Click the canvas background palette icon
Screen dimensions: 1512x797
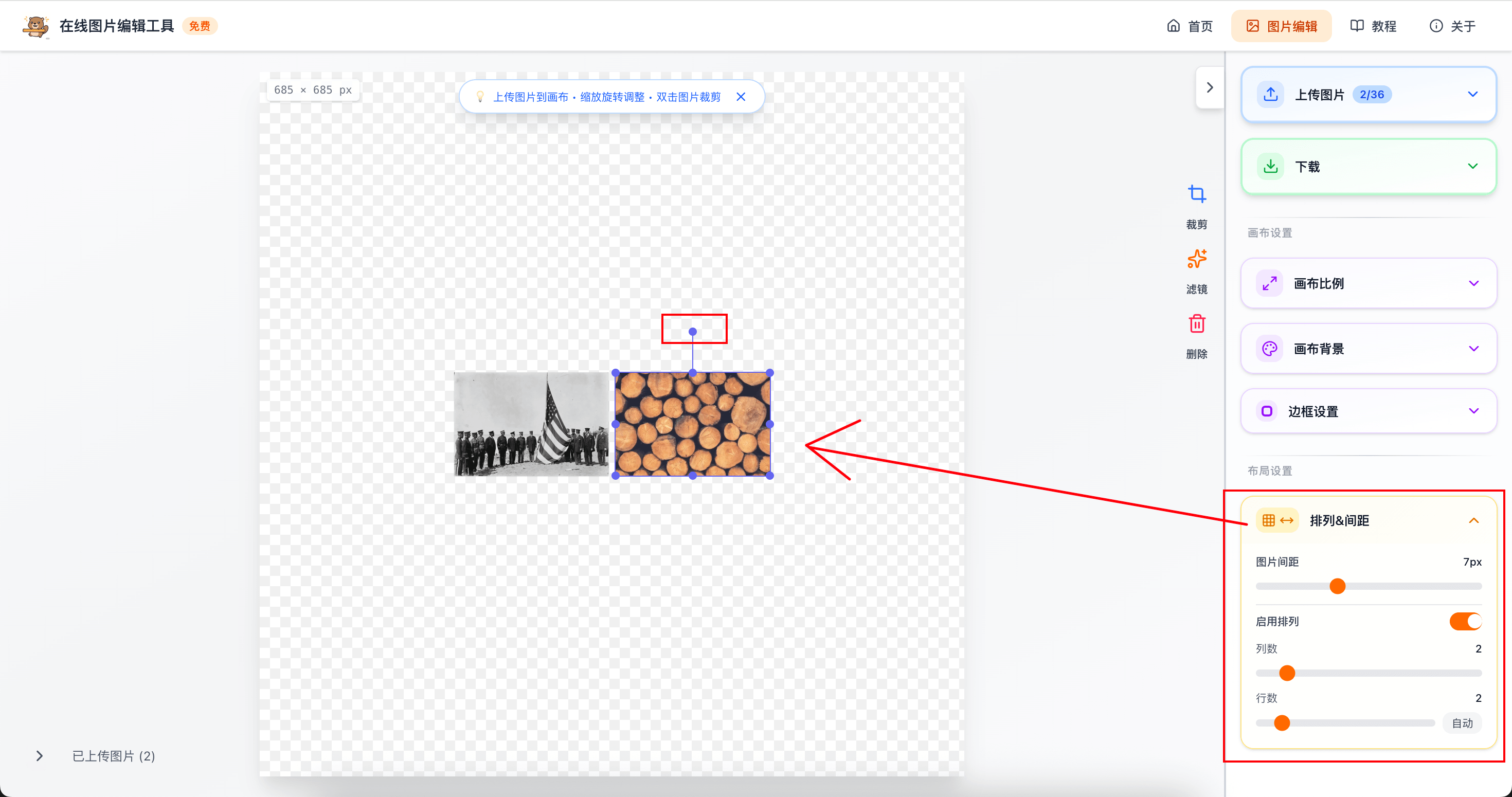pyautogui.click(x=1269, y=349)
